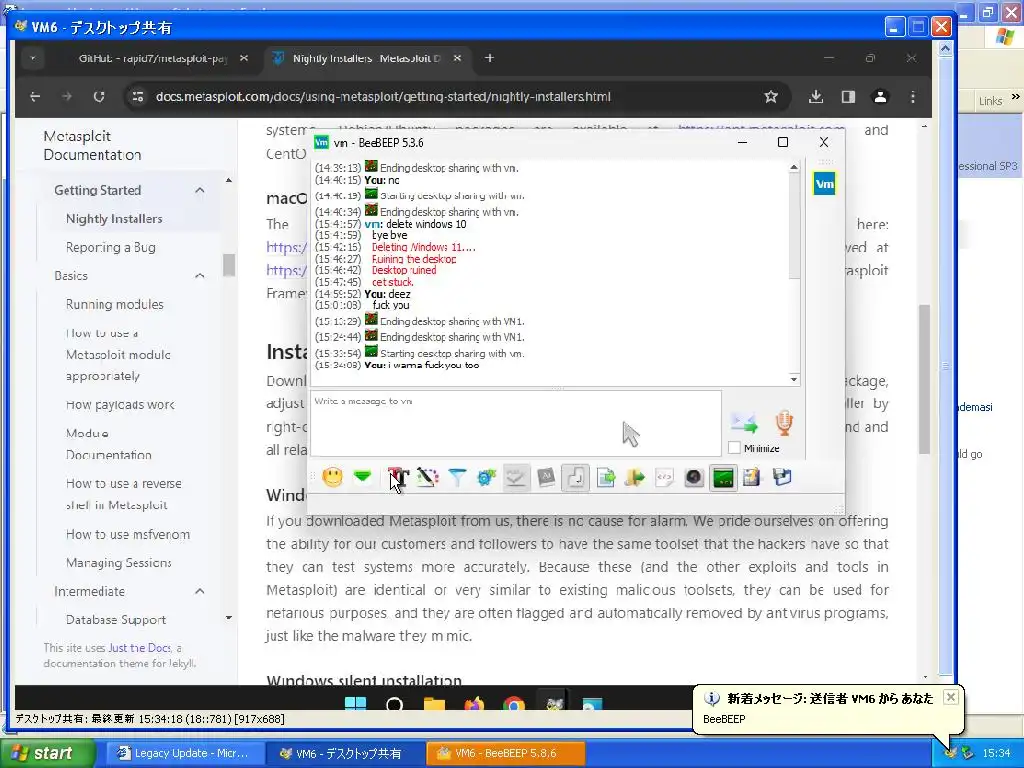Click the send folder arrow icon
The image size is (1024, 768).
point(635,477)
